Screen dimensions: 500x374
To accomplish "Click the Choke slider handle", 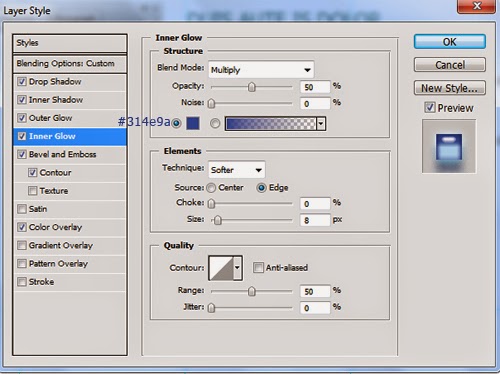I will [211, 204].
